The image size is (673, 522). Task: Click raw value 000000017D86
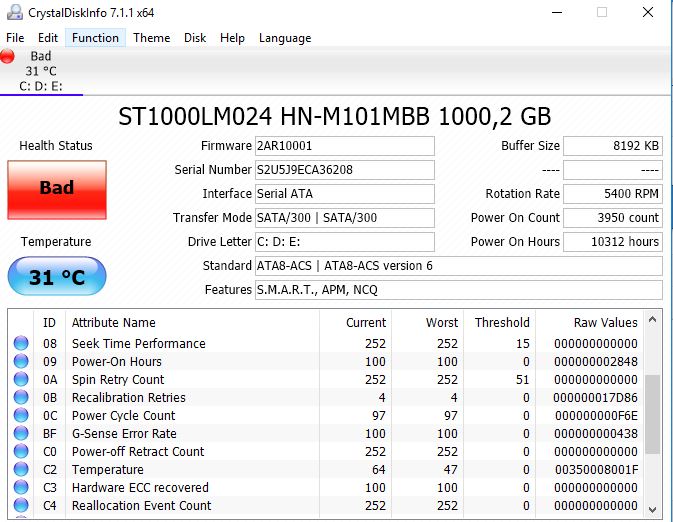(x=595, y=398)
